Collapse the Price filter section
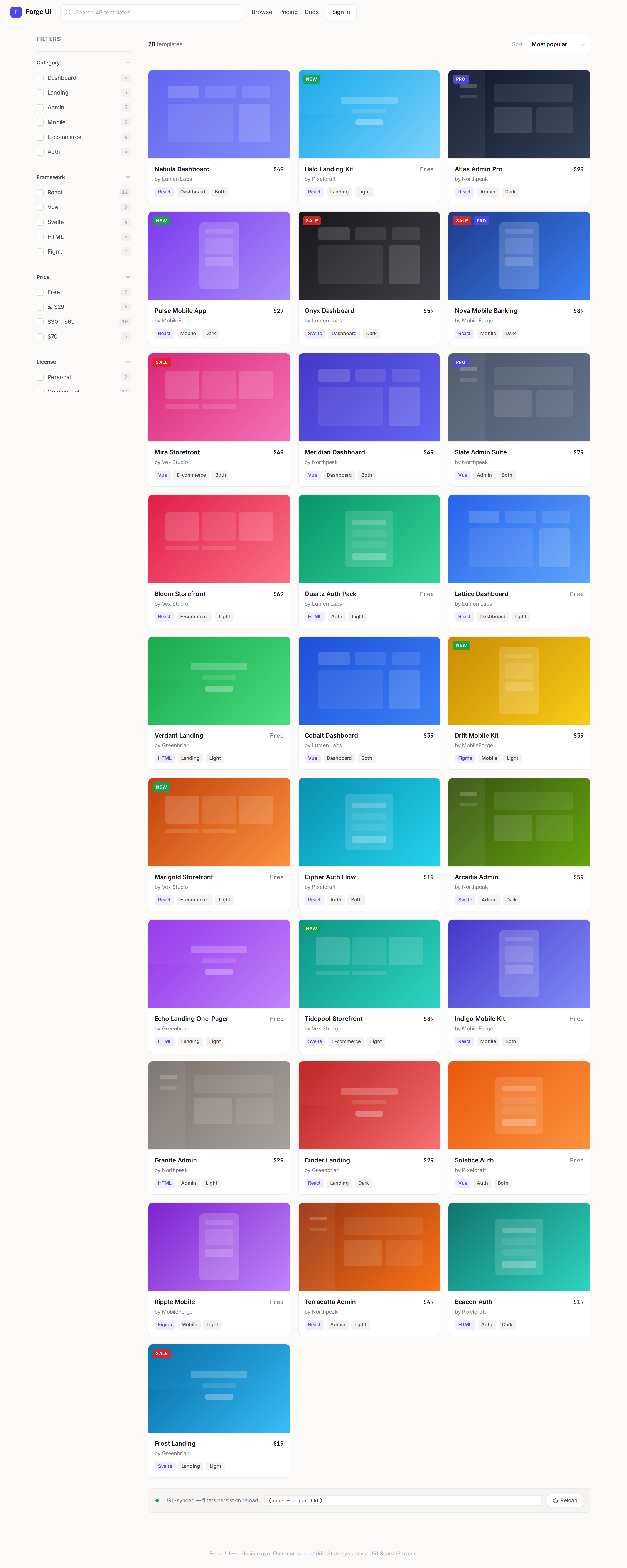Viewport: 627px width, 1568px height. [83, 277]
